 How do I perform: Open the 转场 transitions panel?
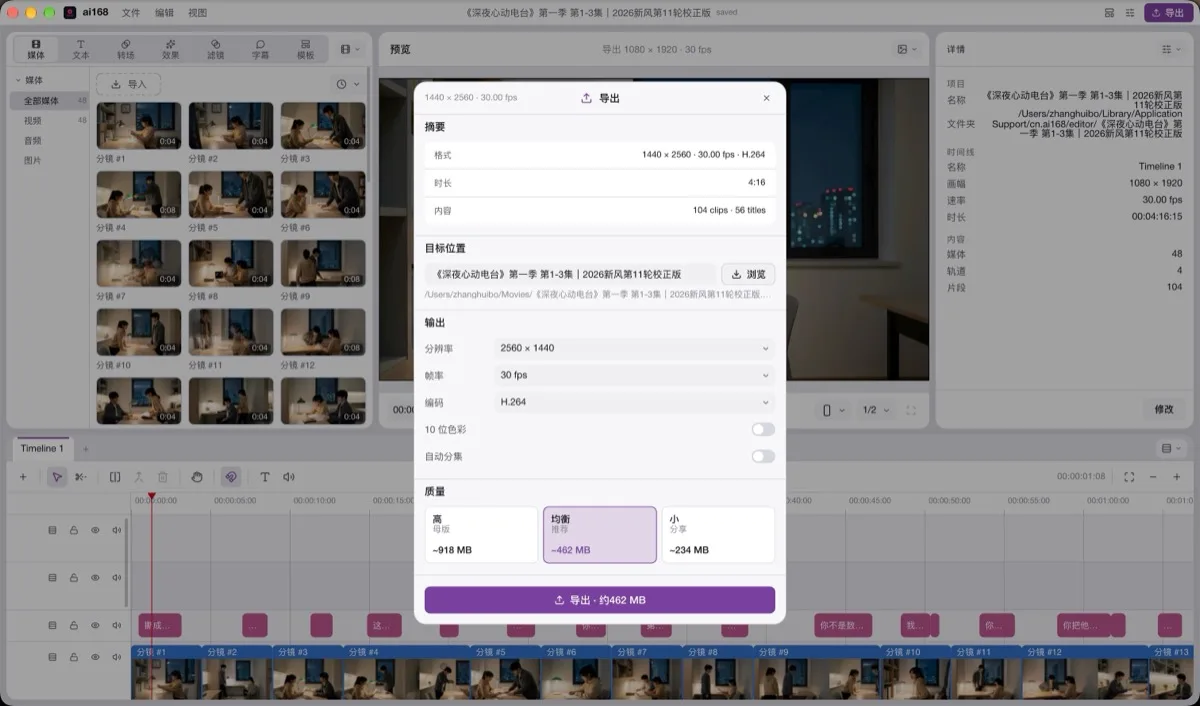126,49
